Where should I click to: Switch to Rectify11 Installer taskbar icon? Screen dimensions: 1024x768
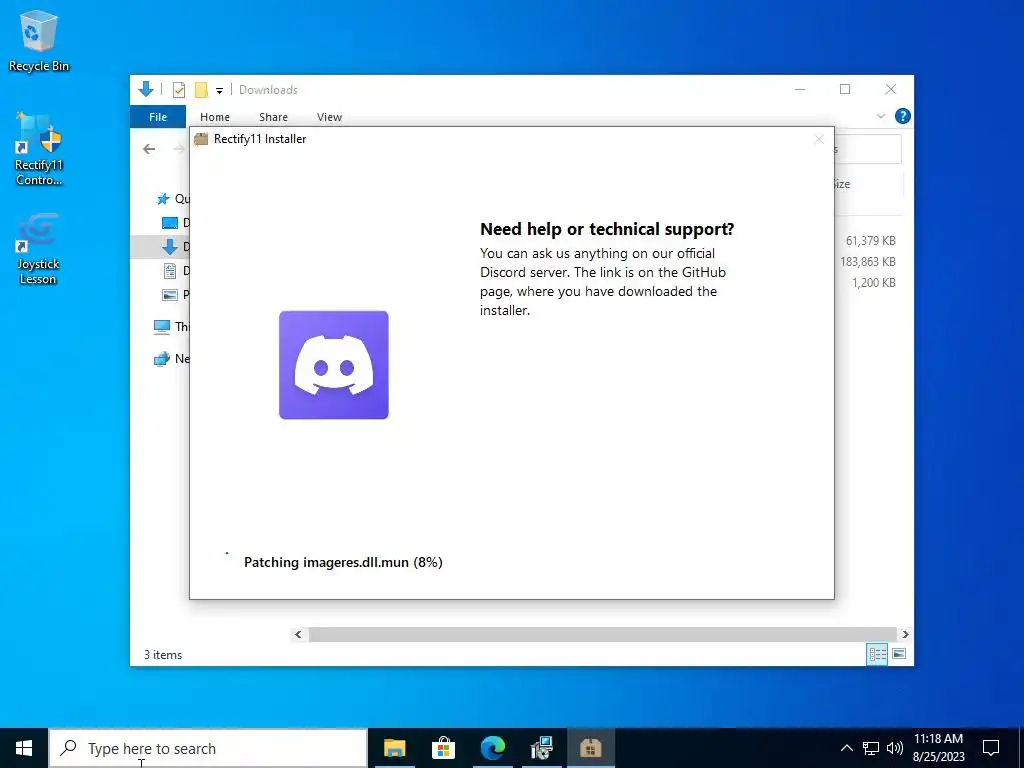click(591, 748)
